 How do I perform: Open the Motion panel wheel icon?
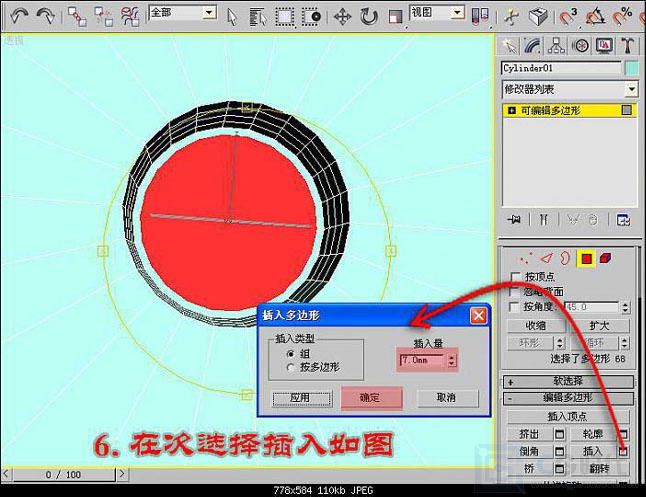tap(582, 45)
